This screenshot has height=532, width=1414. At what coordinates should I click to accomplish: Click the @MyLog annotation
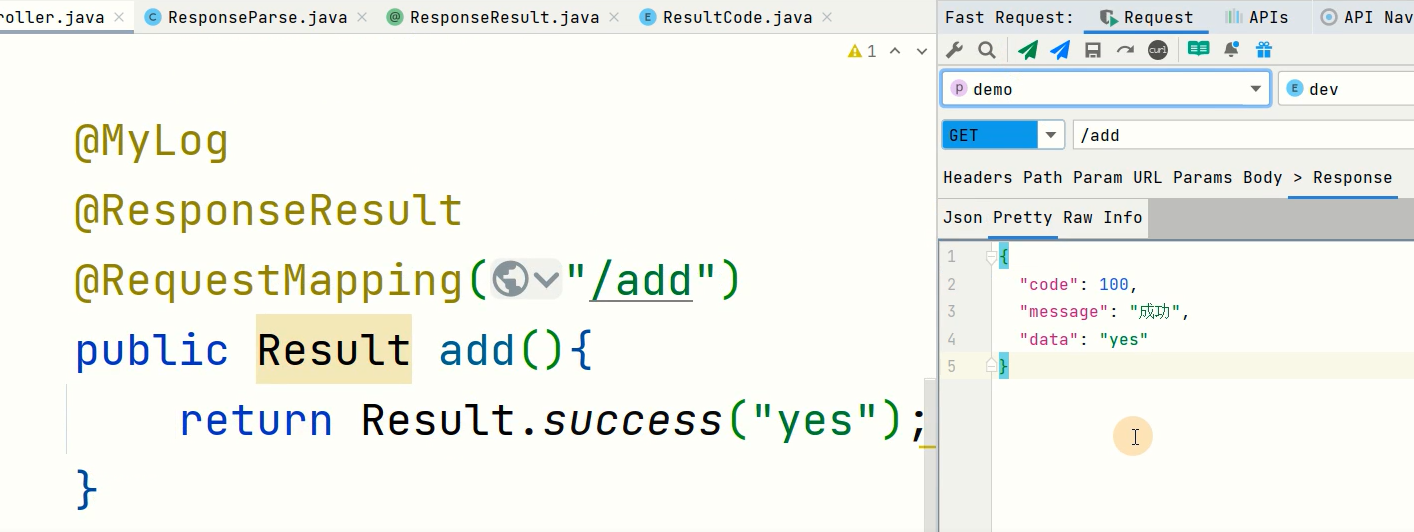(x=151, y=142)
